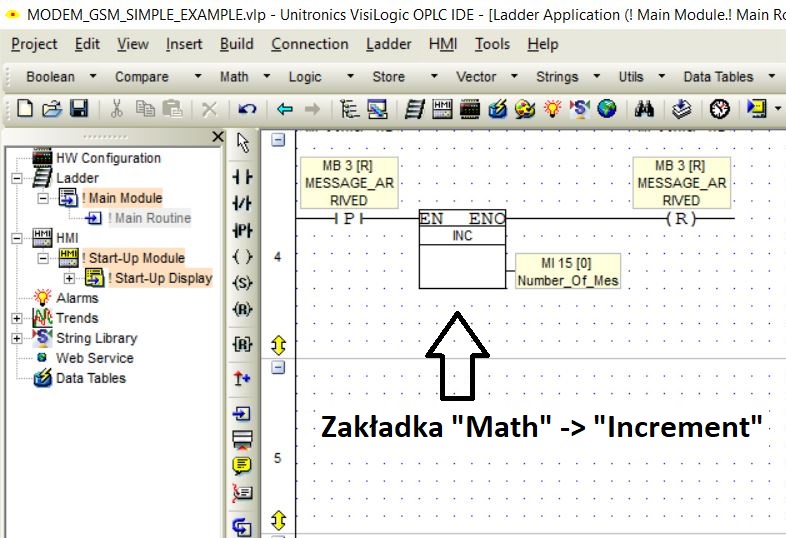Image resolution: width=786 pixels, height=538 pixels.
Task: Select the reset coil on rung 4
Action: point(681,219)
